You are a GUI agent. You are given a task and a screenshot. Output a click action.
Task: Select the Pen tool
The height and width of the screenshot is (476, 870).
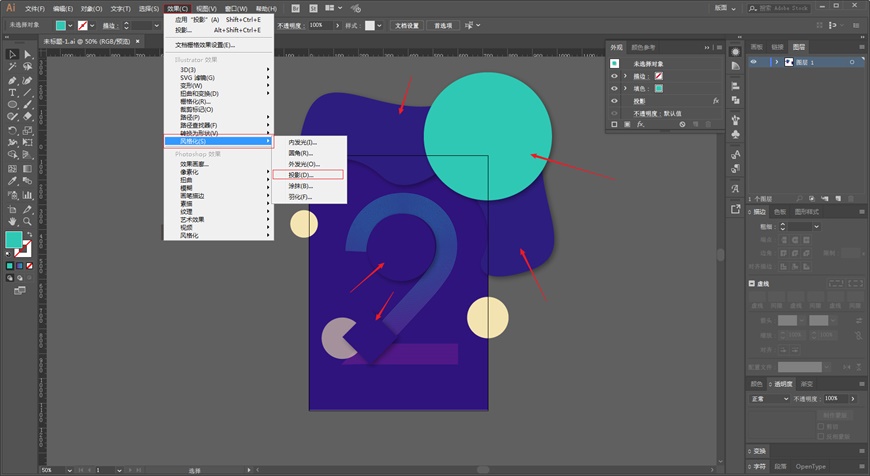[12, 80]
